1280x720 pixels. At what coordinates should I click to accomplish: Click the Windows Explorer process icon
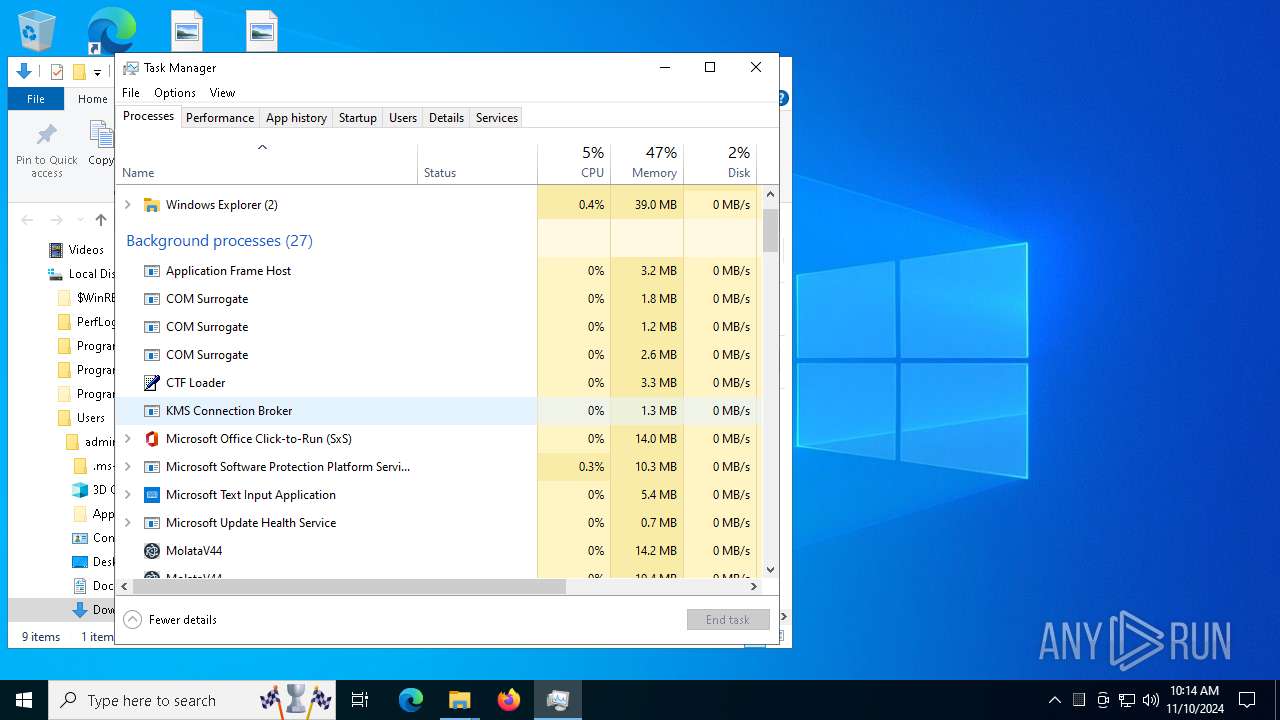(x=152, y=205)
